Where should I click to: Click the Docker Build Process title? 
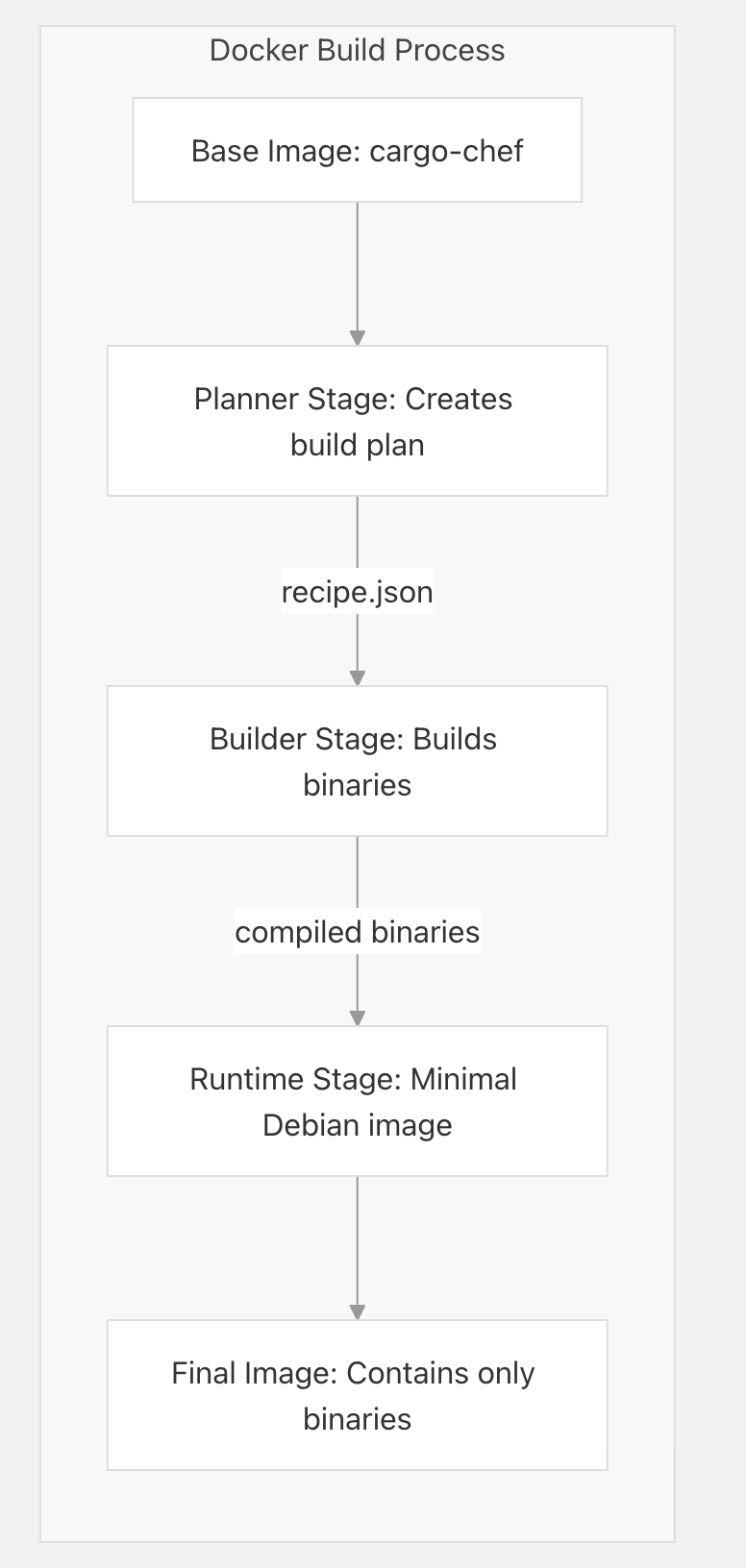pos(357,51)
